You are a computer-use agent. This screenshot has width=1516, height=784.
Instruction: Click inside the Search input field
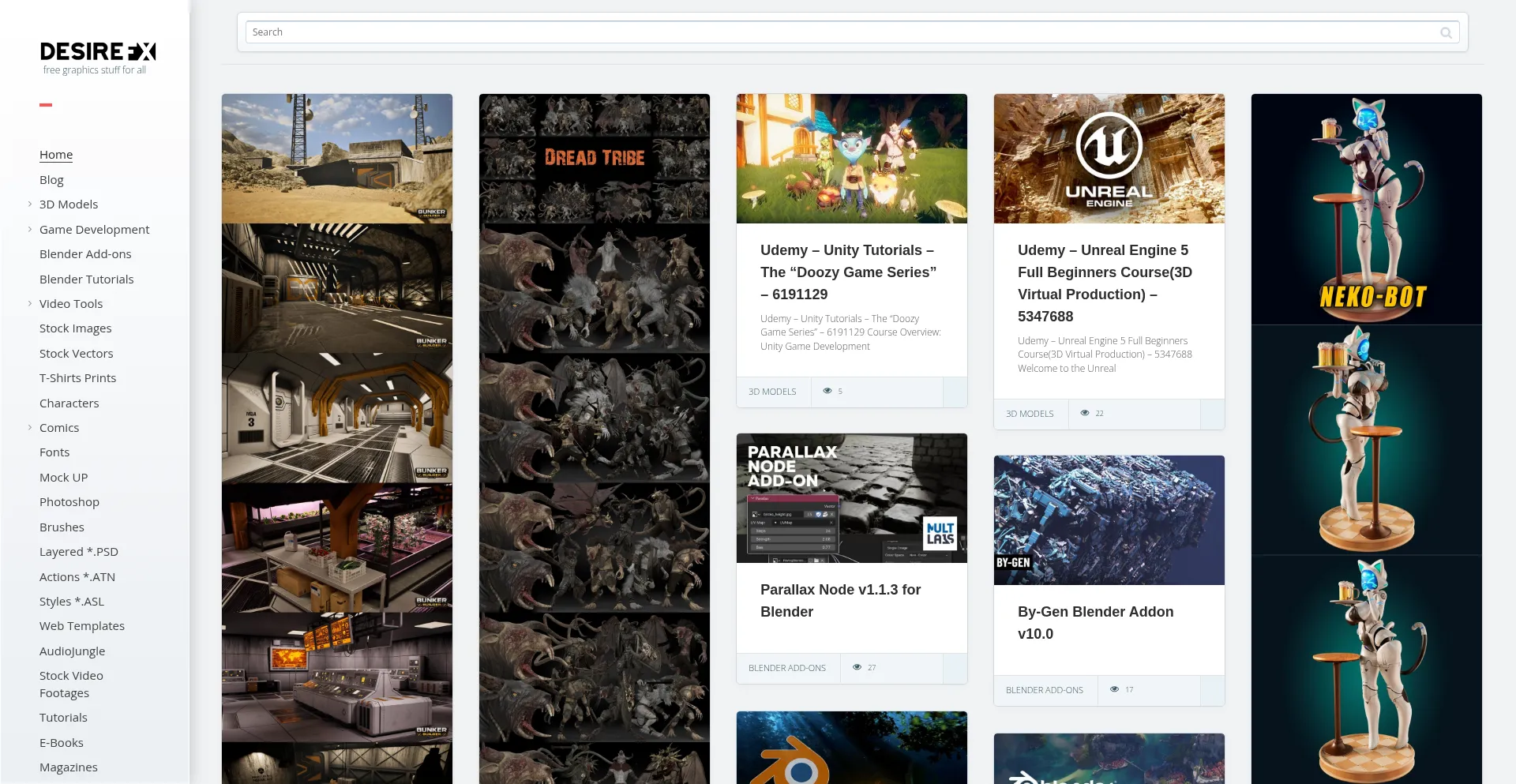point(852,32)
